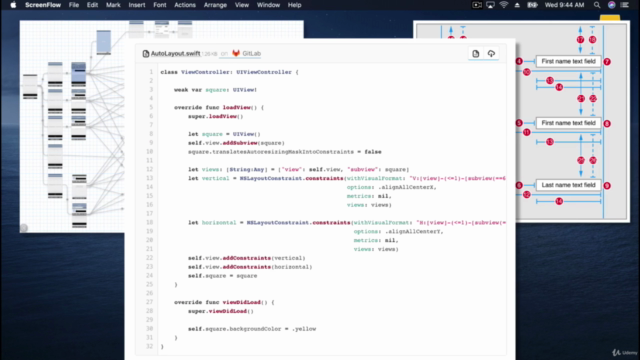
Task: Follow the GitLab link in snippet header
Action: [x=251, y=53]
